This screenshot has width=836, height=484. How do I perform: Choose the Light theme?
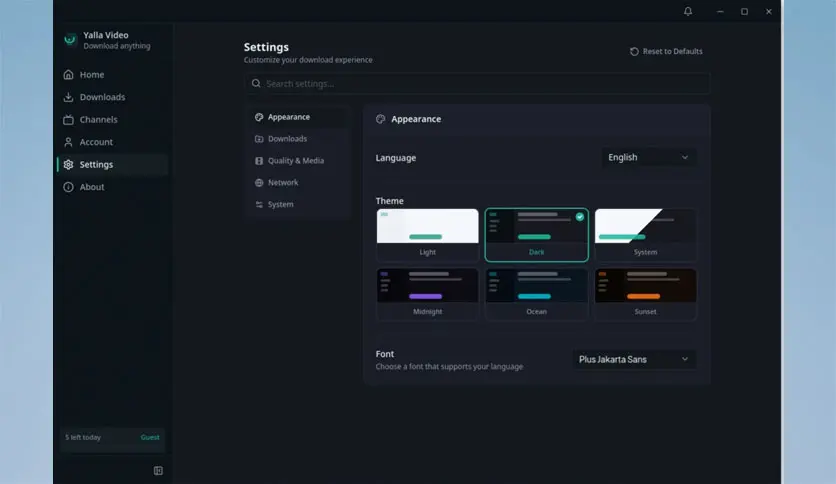click(428, 235)
